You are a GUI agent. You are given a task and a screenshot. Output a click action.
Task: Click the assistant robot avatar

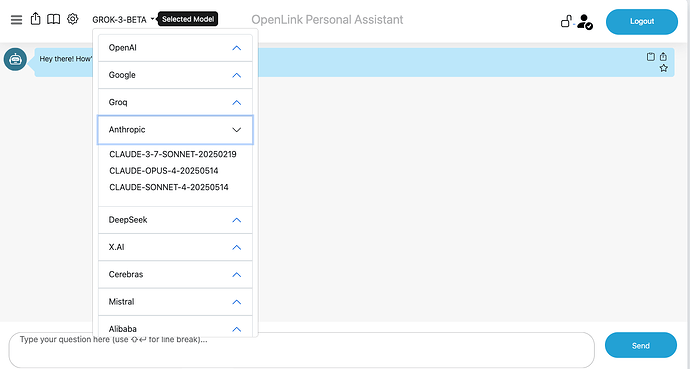pyautogui.click(x=15, y=59)
